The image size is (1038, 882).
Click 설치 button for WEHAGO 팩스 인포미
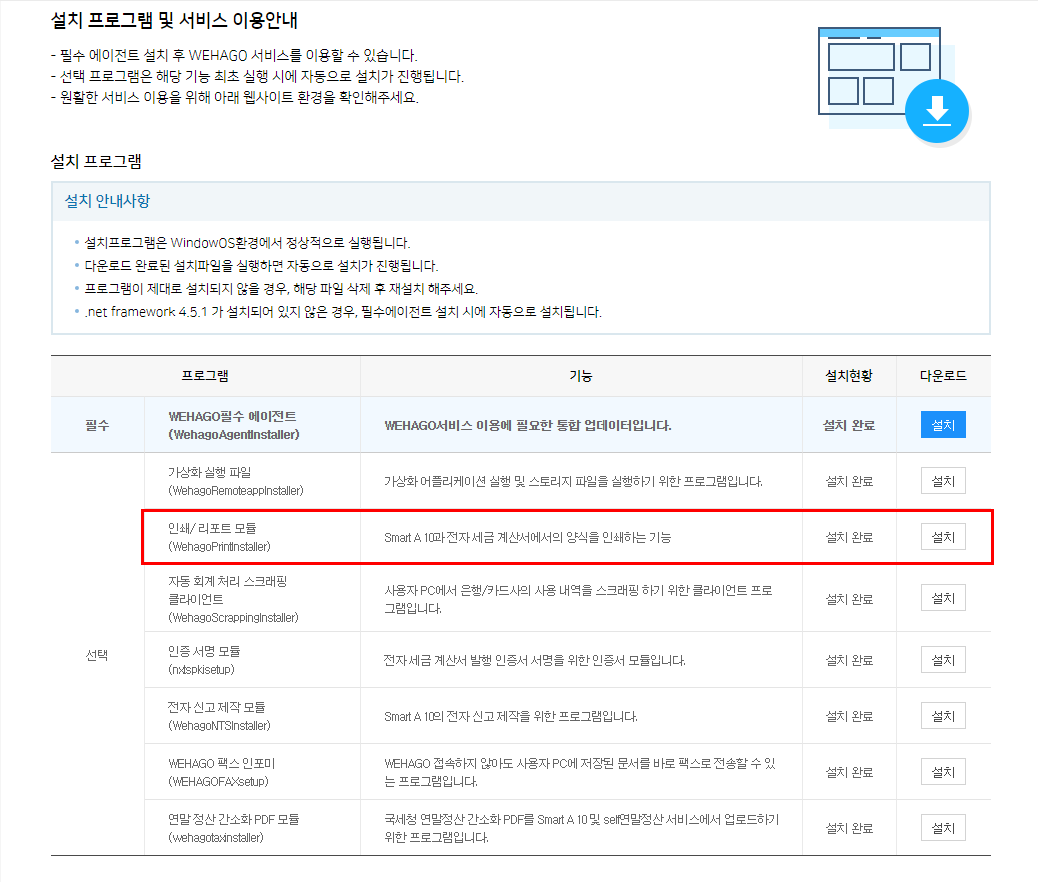click(942, 772)
